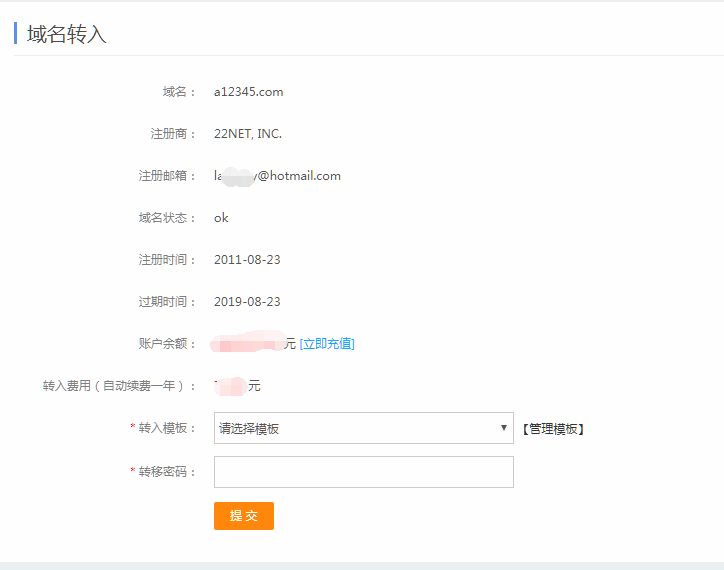Click the domain status value ok

221,218
